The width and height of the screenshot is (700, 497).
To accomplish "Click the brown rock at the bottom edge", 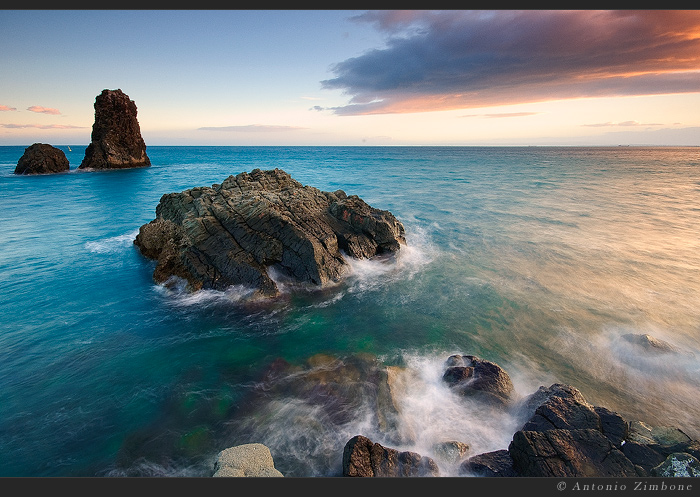I will [x=385, y=459].
